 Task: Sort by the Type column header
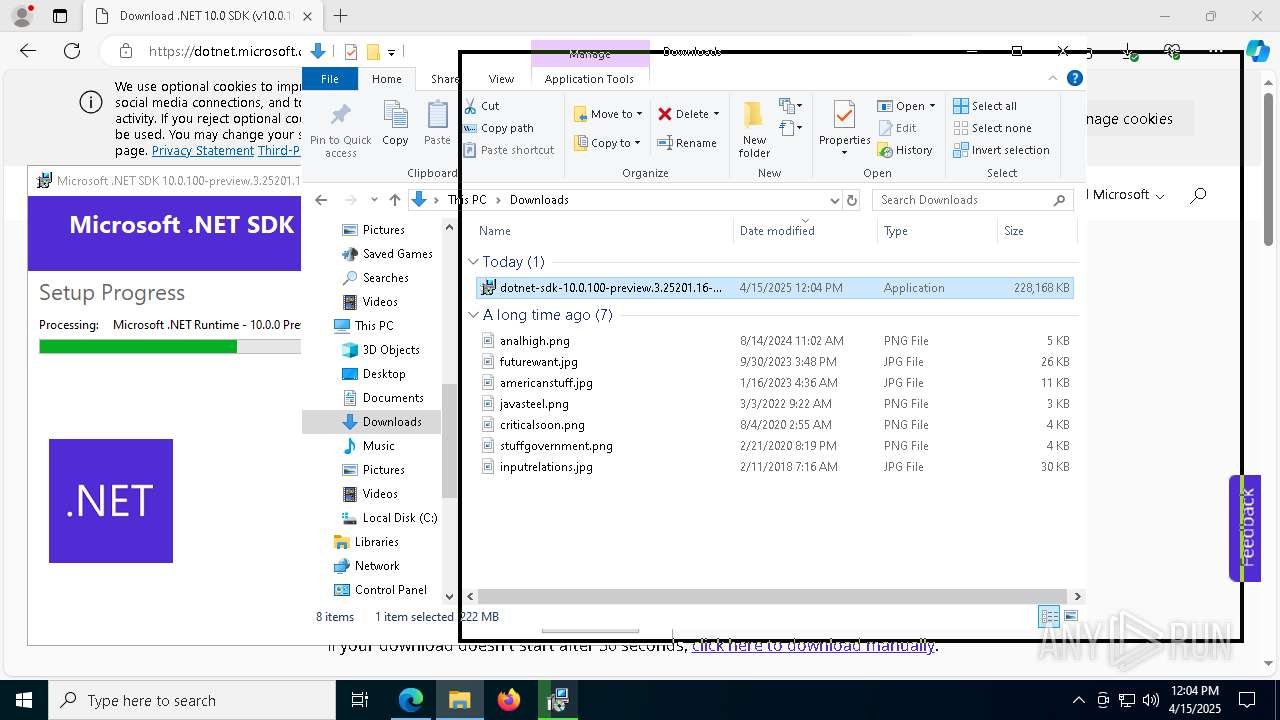[x=938, y=231]
